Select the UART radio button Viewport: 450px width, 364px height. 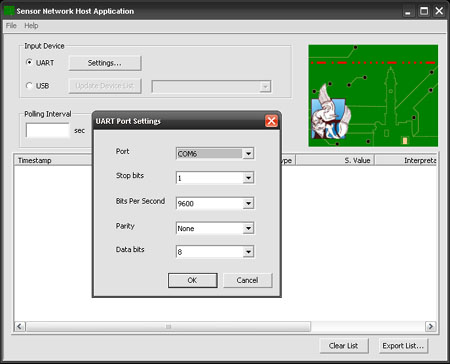point(29,62)
